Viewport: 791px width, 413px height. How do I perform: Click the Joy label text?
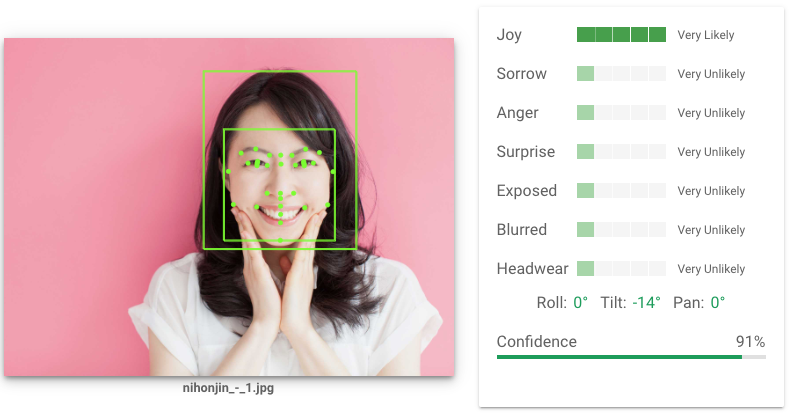(509, 35)
